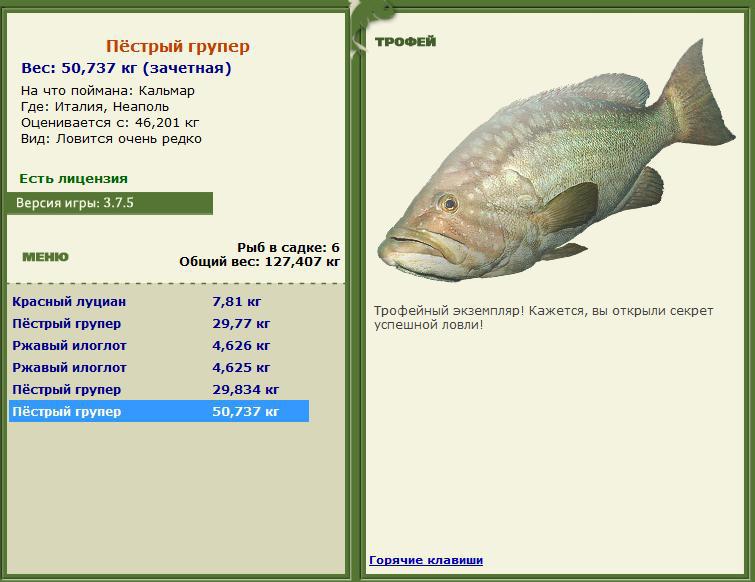Select the Красный луциан row
The width and height of the screenshot is (755, 582).
(x=159, y=301)
